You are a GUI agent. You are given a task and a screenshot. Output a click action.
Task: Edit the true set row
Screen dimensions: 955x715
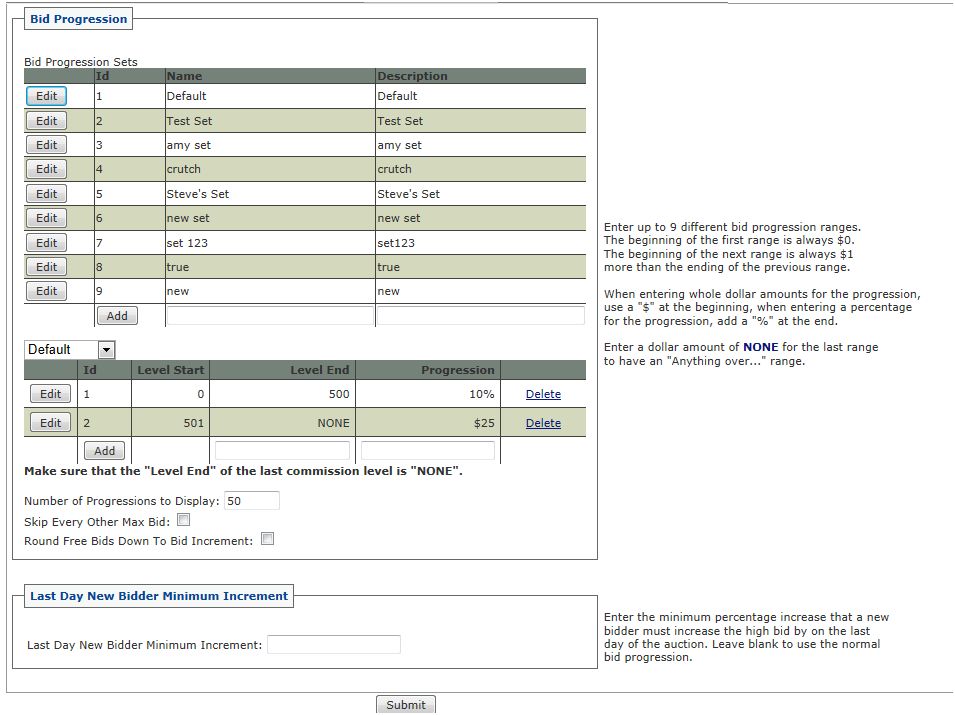tap(46, 267)
